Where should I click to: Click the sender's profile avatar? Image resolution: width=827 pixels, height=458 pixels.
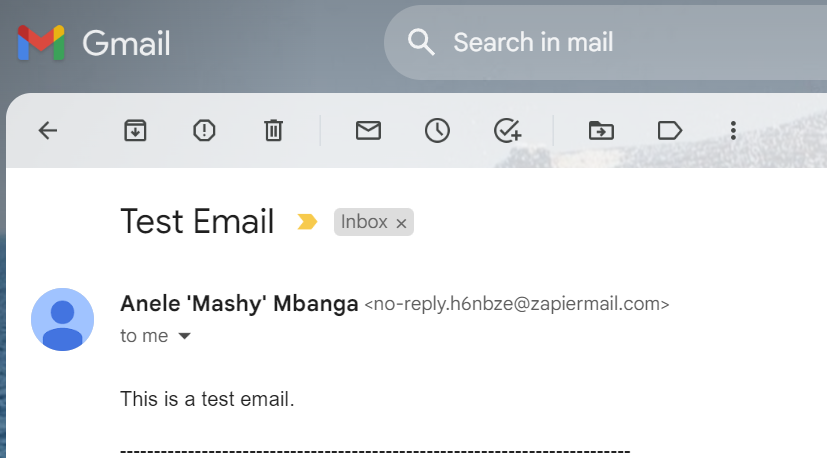63,319
